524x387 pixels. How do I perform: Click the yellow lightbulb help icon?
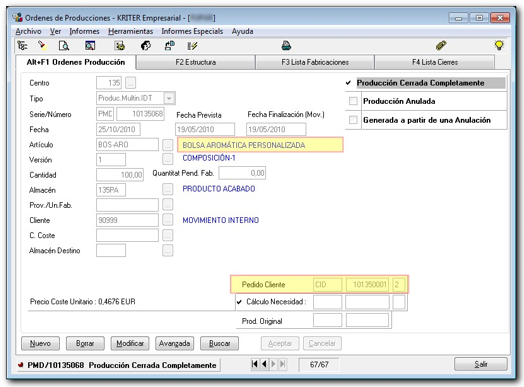tap(499, 45)
